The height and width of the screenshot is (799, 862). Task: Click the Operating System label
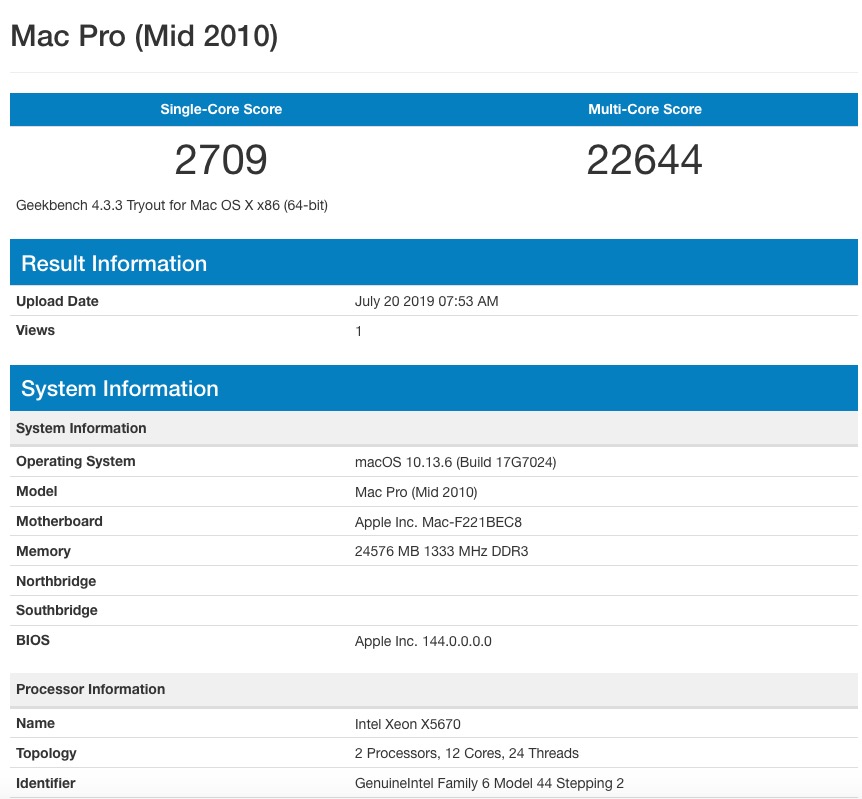[75, 461]
